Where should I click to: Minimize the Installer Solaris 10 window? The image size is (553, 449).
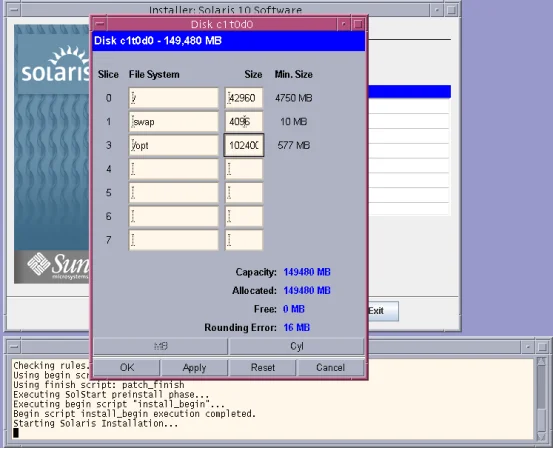(437, 10)
